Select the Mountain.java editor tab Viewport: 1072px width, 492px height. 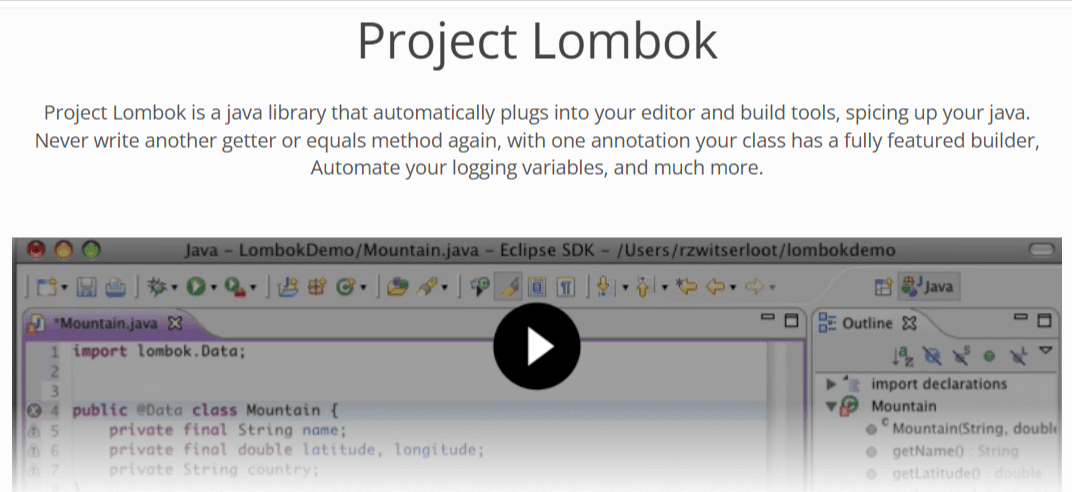click(107, 324)
